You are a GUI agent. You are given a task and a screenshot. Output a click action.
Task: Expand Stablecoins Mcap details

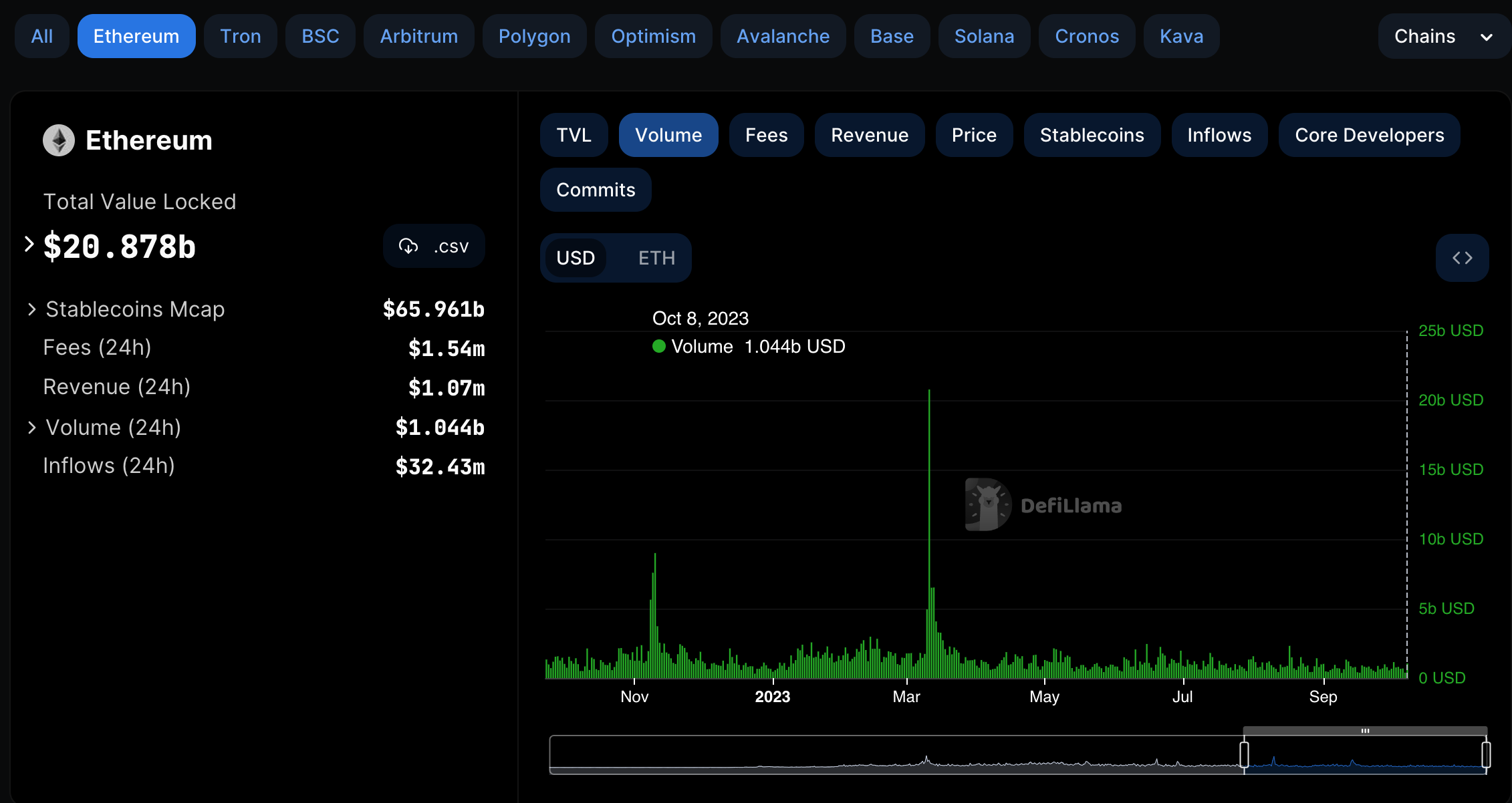point(31,309)
